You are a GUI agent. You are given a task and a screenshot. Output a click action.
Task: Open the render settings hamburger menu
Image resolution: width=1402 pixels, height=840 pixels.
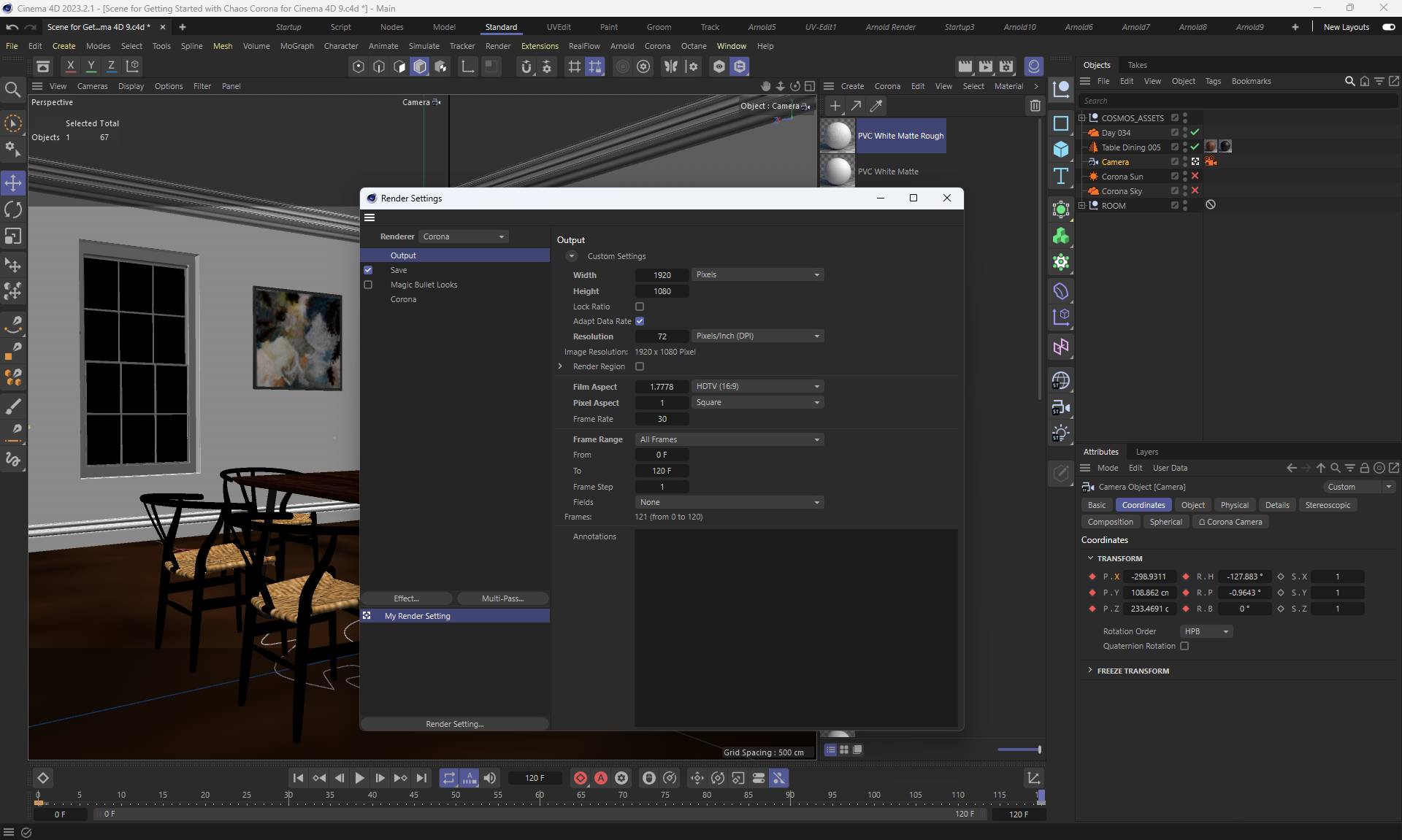click(369, 217)
